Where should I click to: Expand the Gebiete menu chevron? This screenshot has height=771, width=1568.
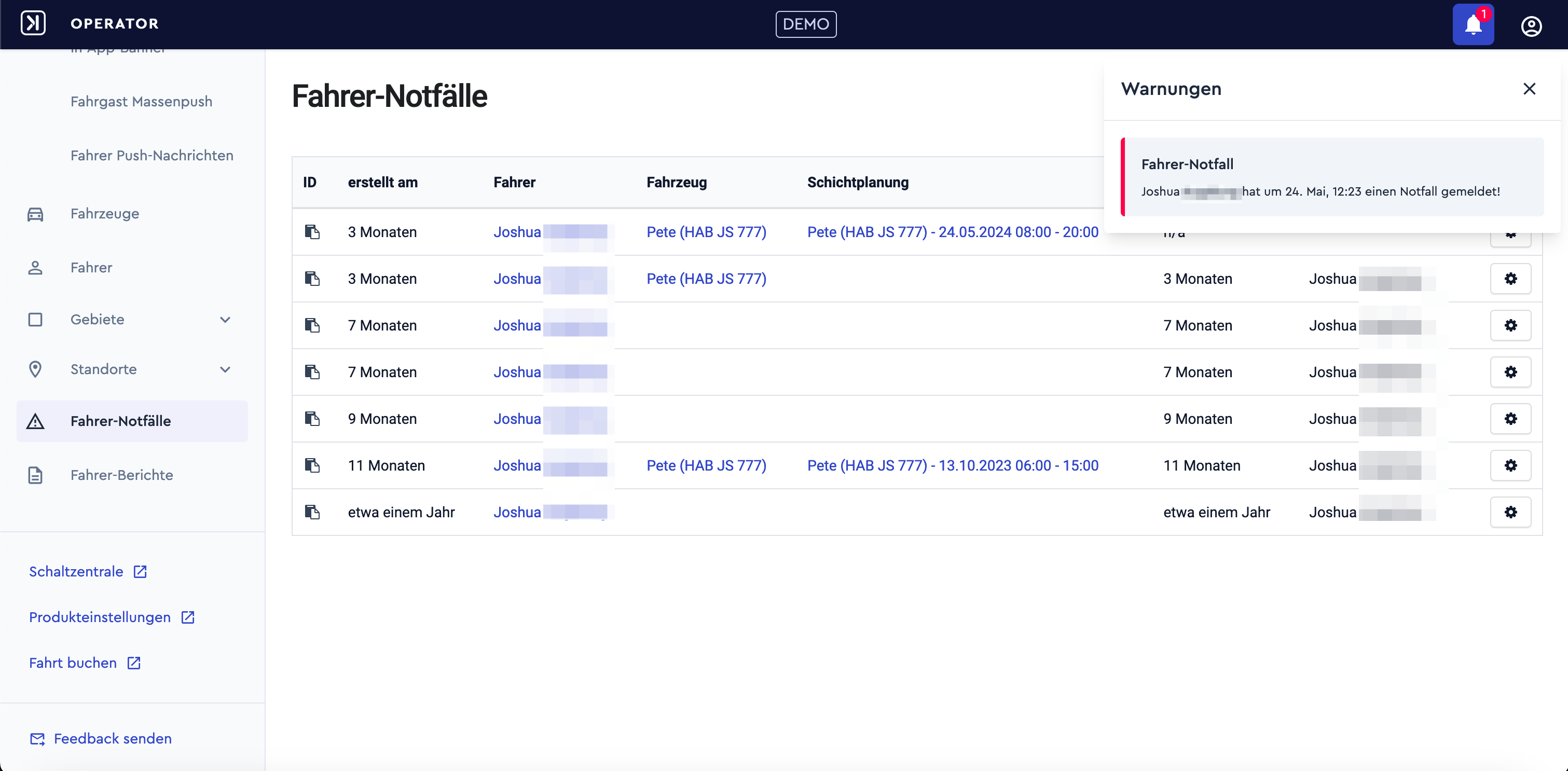(x=225, y=320)
